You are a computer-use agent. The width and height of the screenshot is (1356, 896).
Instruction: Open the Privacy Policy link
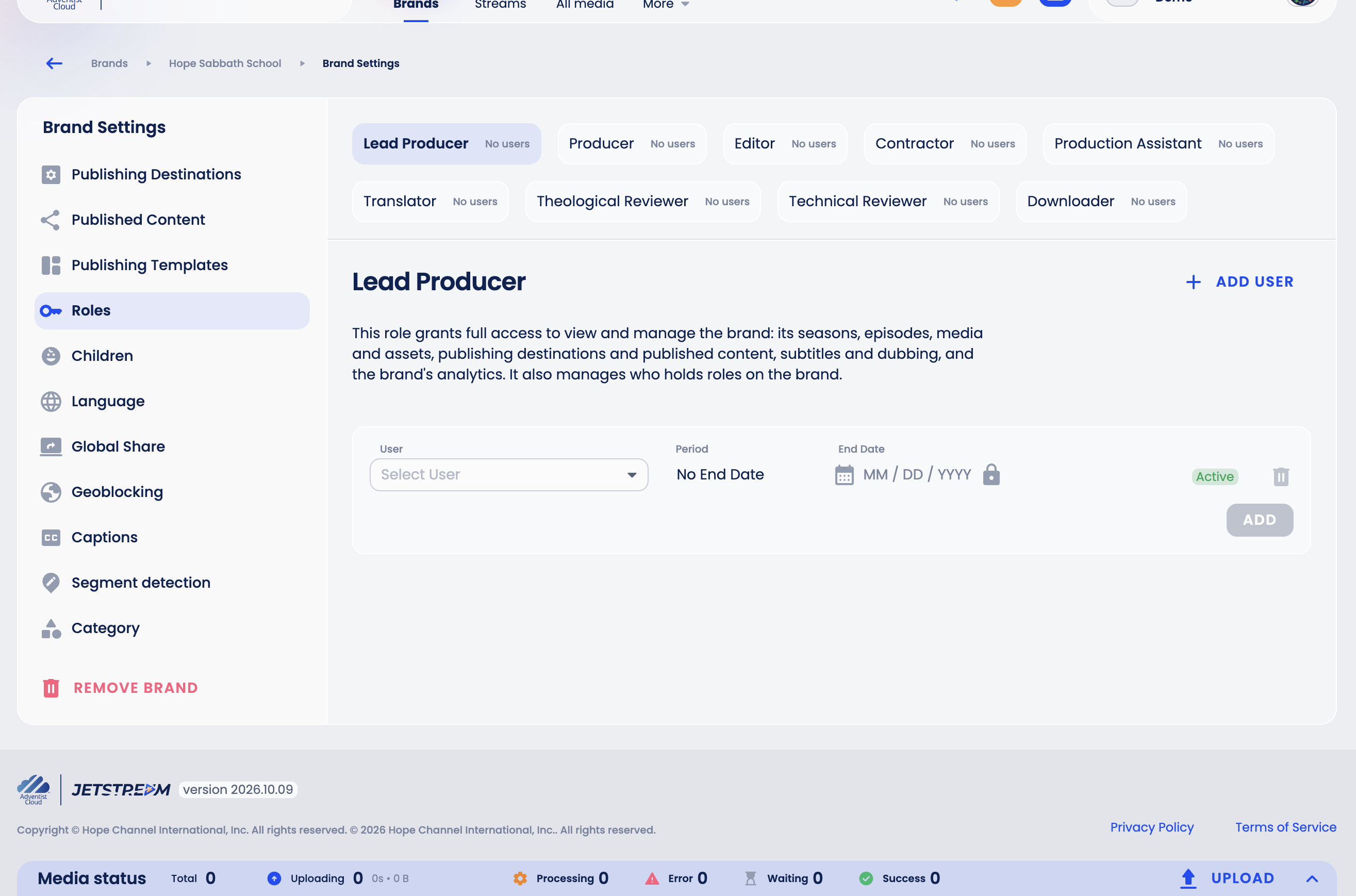coord(1151,827)
